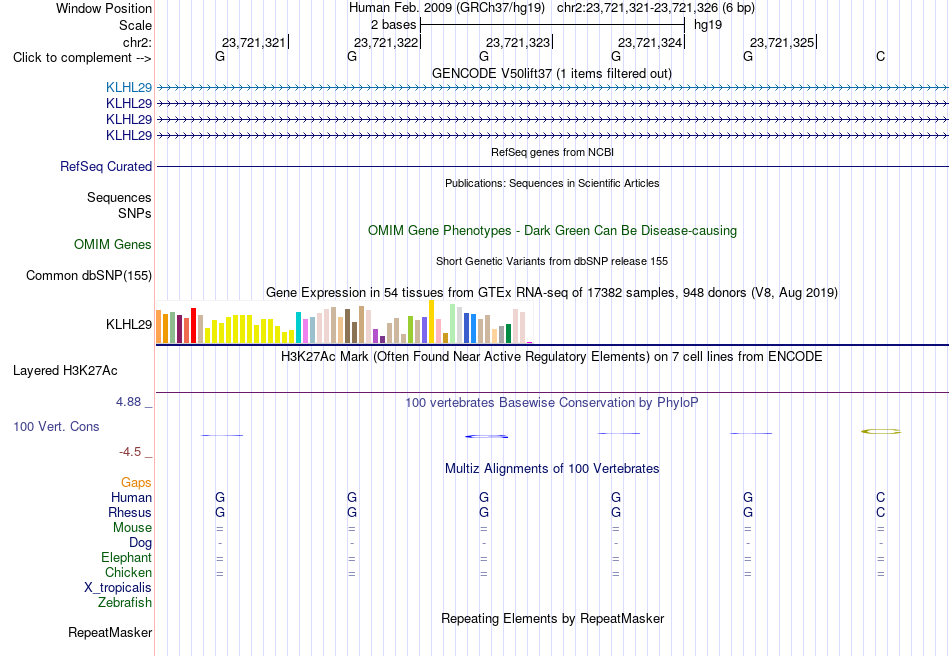Click the 23,721,322 coordinate label
Image resolution: width=950 pixels, height=656 pixels.
(385, 42)
